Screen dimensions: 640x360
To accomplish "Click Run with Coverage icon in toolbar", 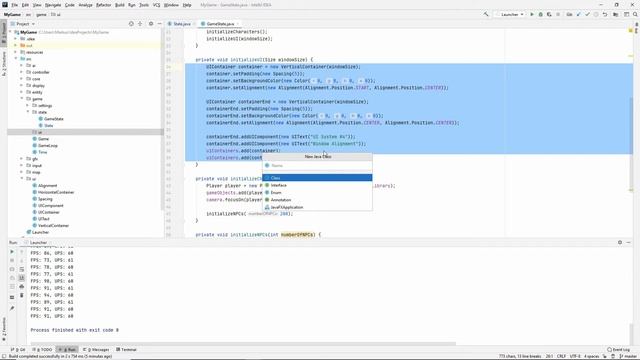I will click(x=549, y=14).
